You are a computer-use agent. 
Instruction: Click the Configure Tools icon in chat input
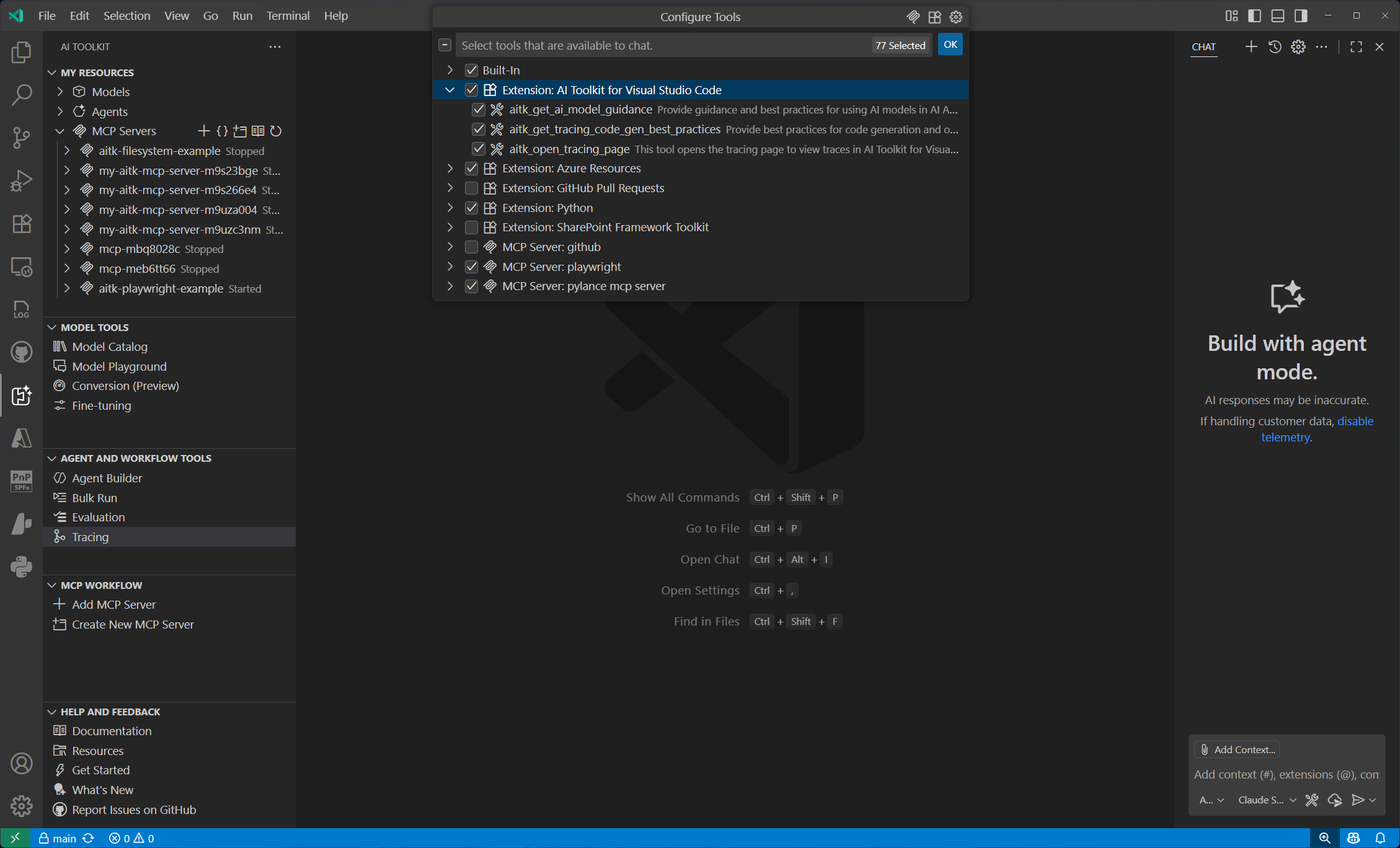click(1312, 800)
